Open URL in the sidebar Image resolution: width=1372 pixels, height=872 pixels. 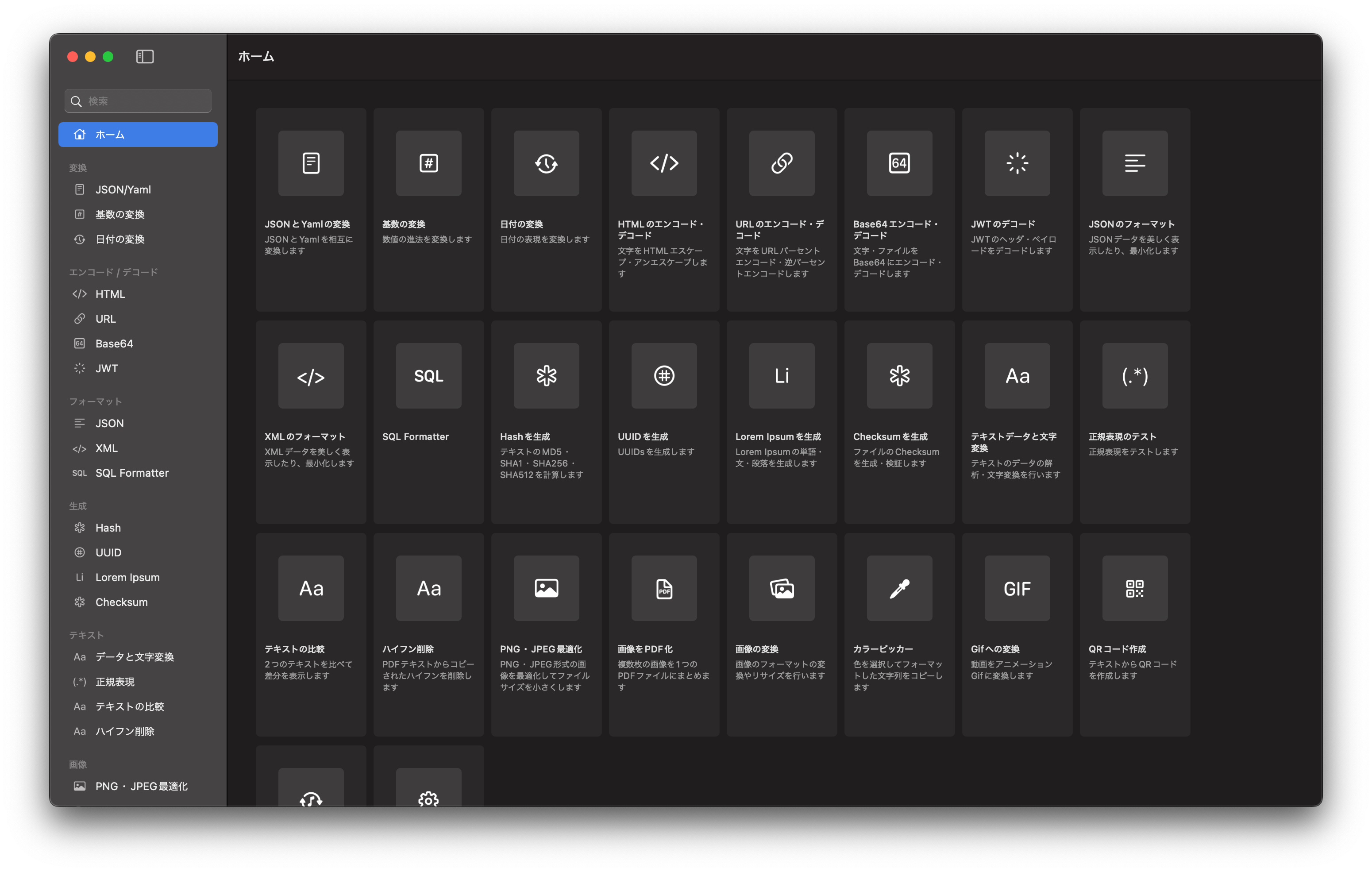coord(138,319)
